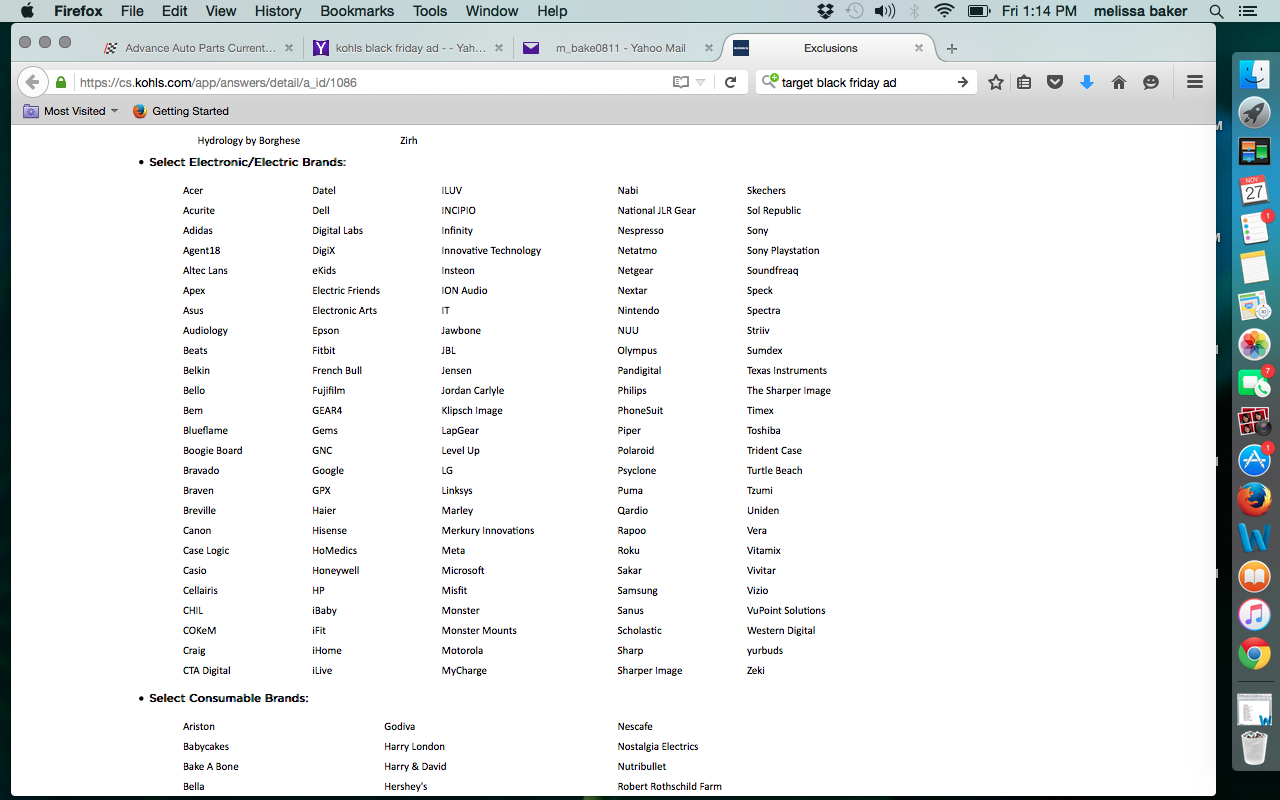
Task: Open the Downloads arrow panel
Action: pos(1087,82)
